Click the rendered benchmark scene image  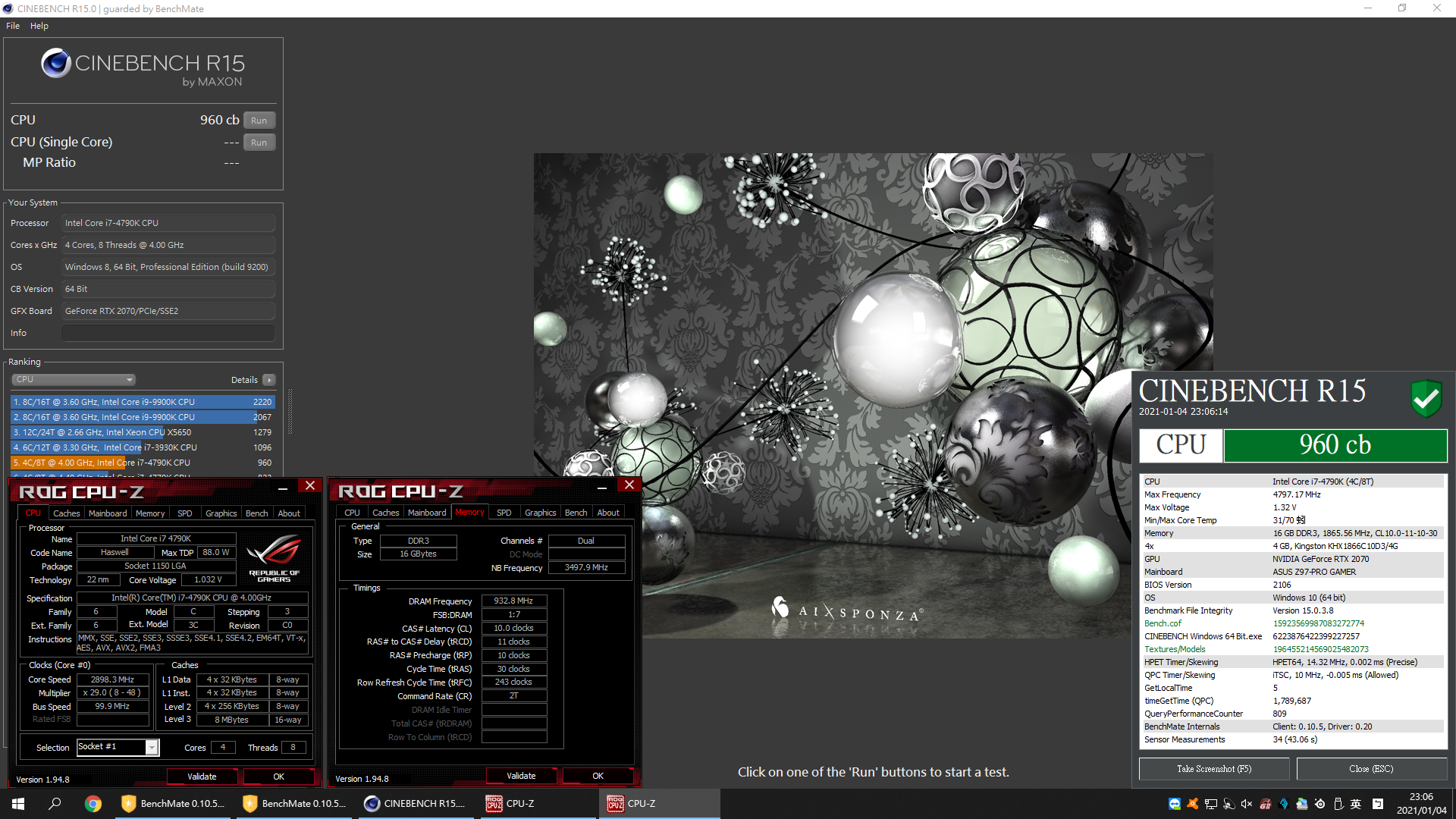873,394
